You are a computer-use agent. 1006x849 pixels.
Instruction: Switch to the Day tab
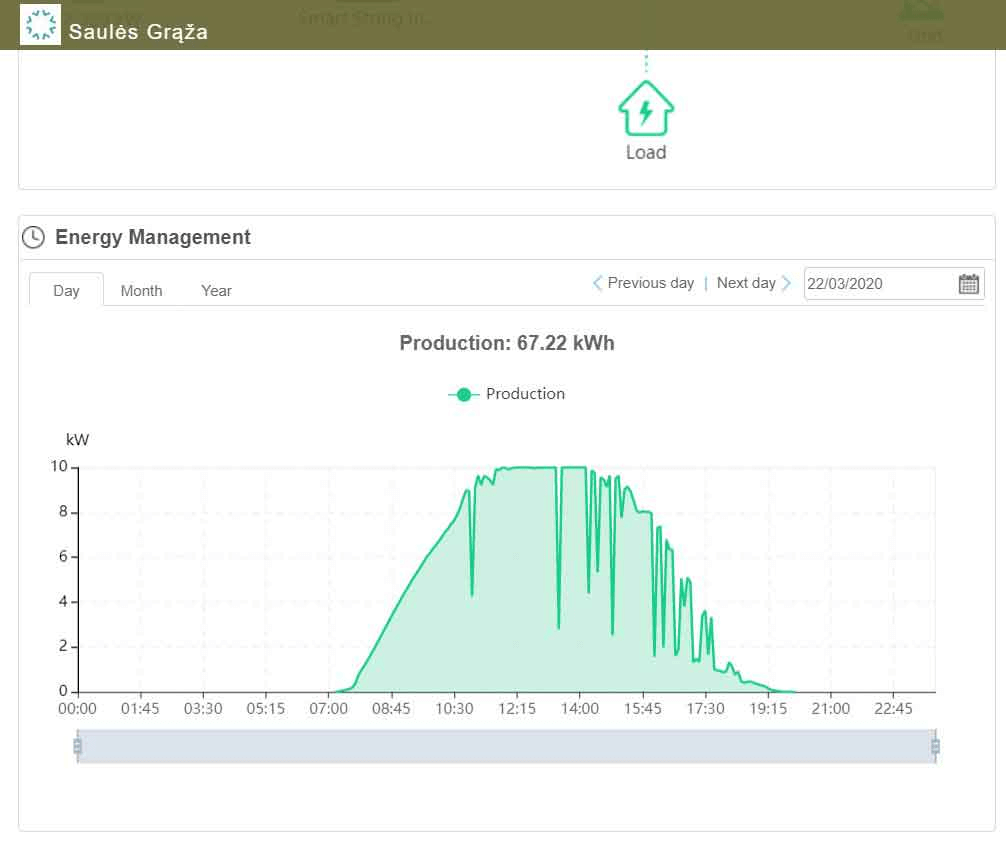tap(66, 290)
